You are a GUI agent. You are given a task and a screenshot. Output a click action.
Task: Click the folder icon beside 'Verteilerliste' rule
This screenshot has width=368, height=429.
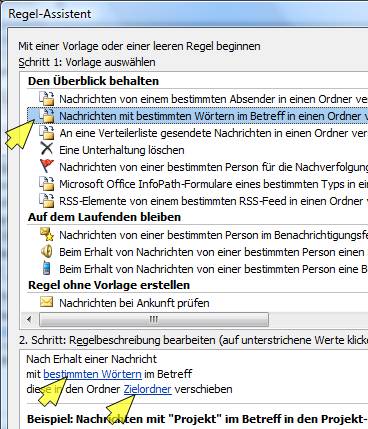point(47,133)
